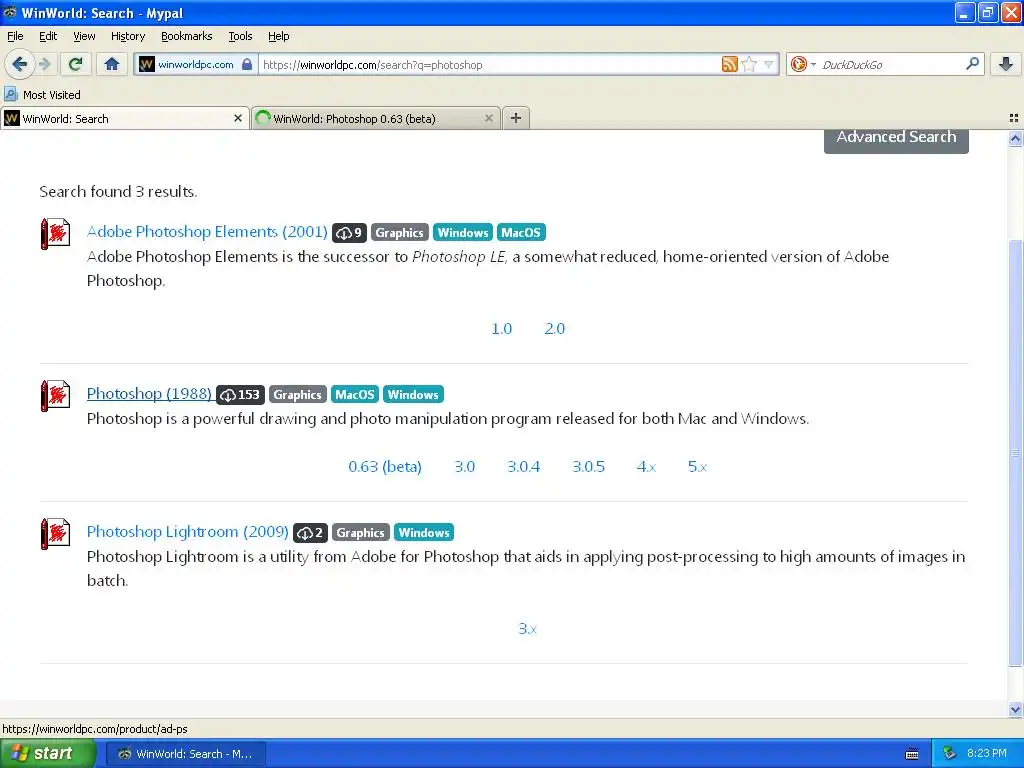
Task: Open the Photoshop Lightroom (2009) link
Action: point(187,532)
